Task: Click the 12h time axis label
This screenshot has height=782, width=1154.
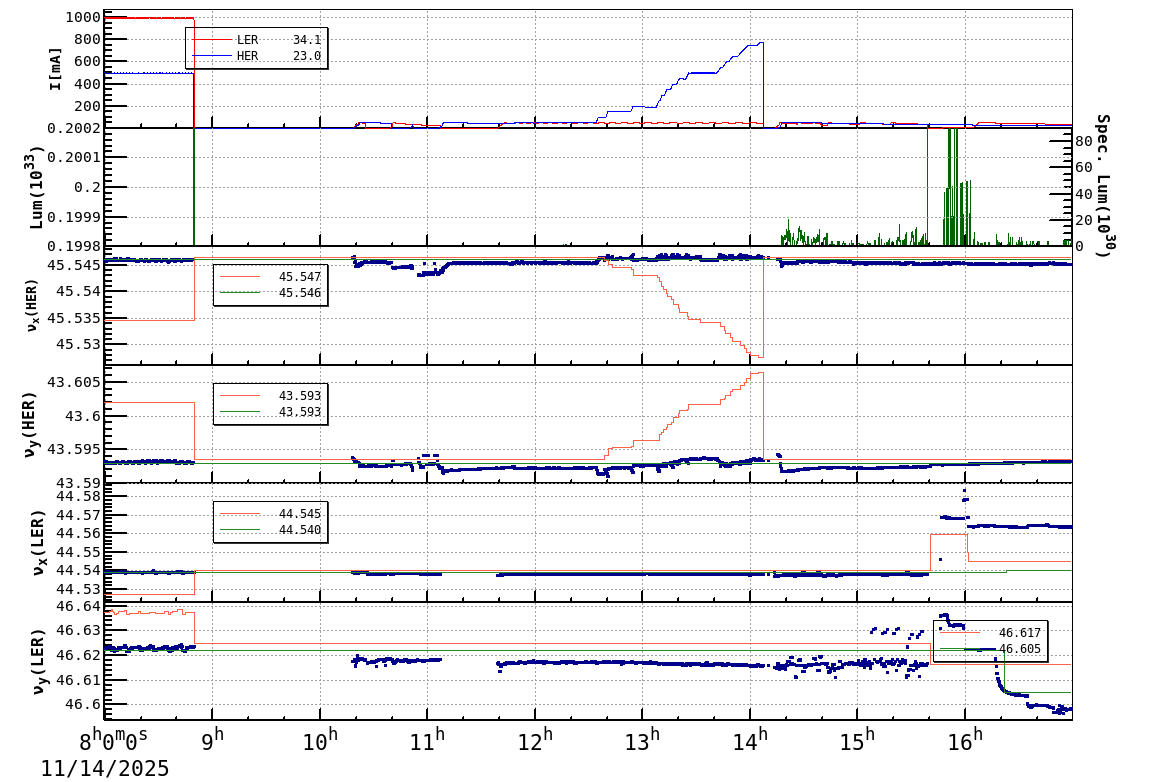Action: (x=535, y=739)
